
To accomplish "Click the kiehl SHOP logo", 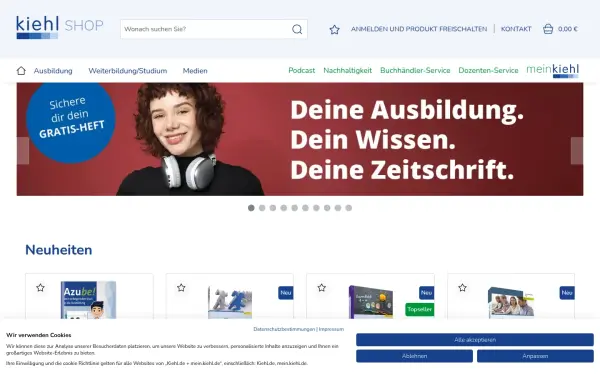I will coord(60,27).
